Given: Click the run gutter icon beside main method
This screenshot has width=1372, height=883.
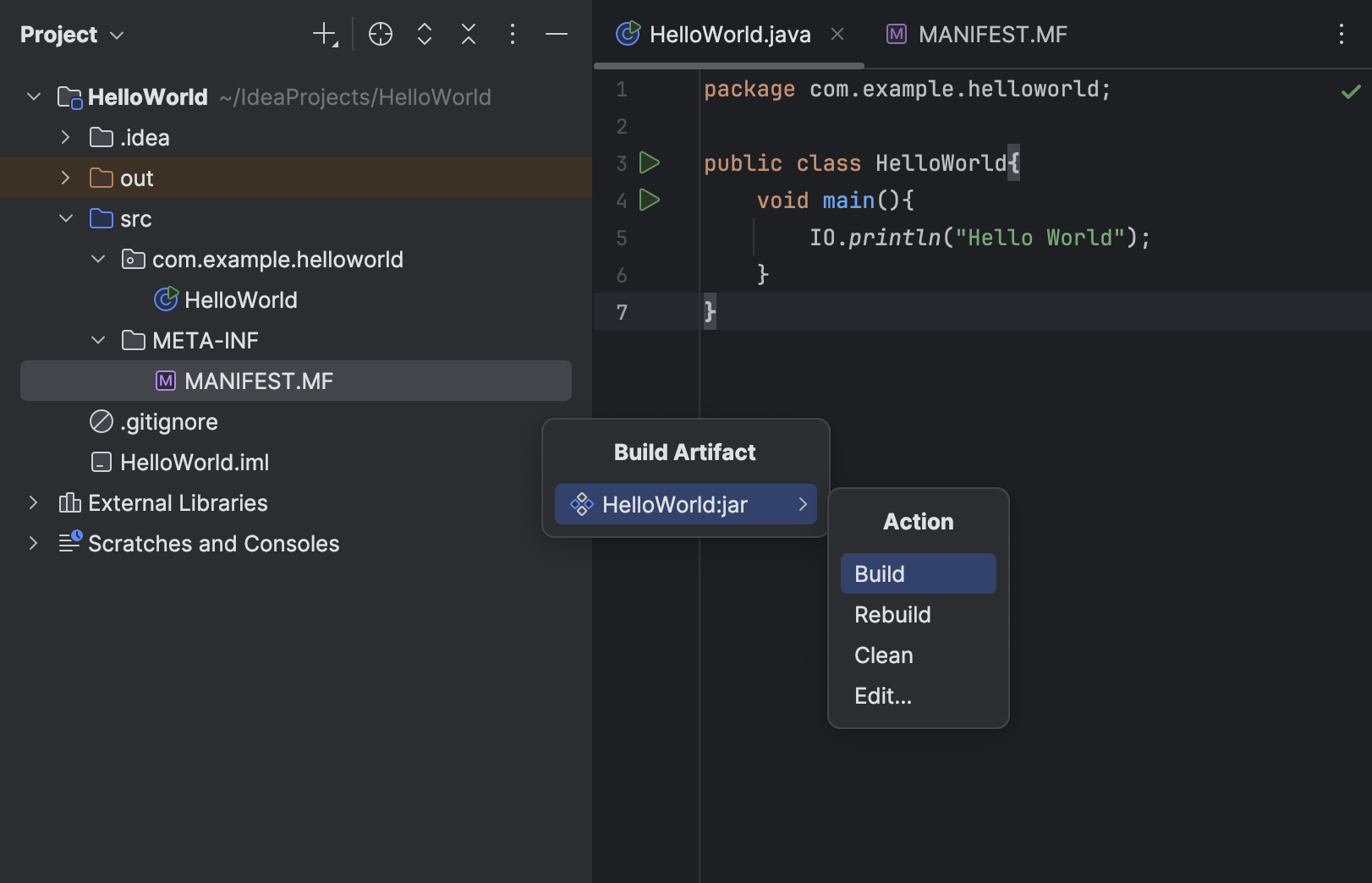Looking at the screenshot, I should click(x=649, y=200).
